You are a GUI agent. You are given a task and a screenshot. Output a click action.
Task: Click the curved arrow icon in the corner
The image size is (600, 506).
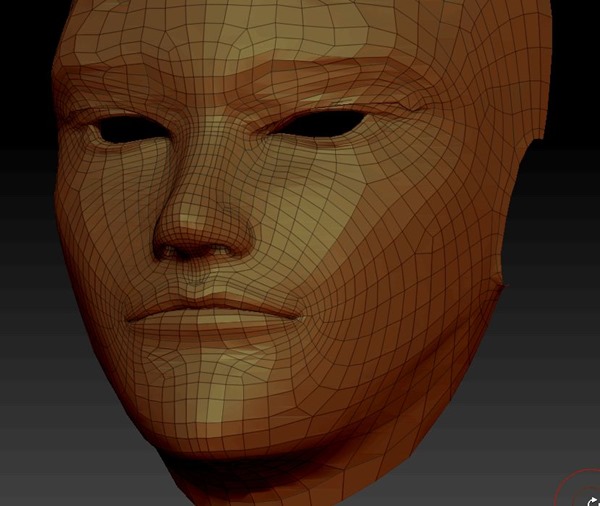593,501
